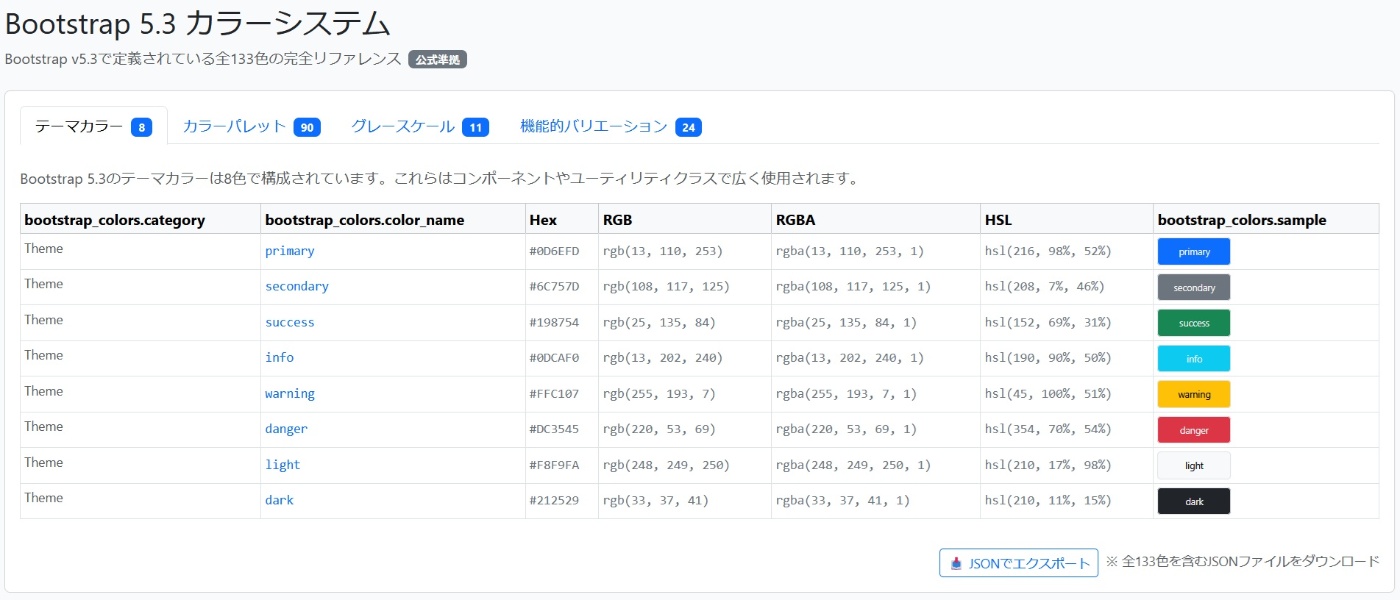Viewport: 1400px width, 600px height.
Task: Click the hex value #212529
Action: pyautogui.click(x=554, y=500)
